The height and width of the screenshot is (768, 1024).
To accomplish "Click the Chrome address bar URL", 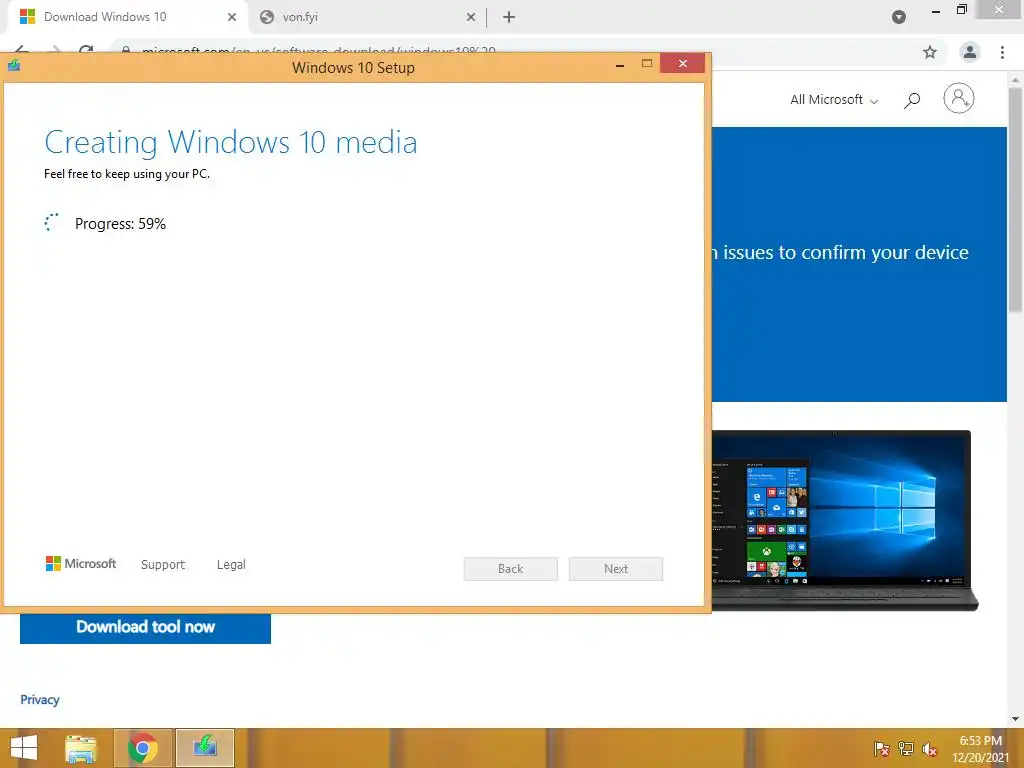I will pyautogui.click(x=319, y=50).
